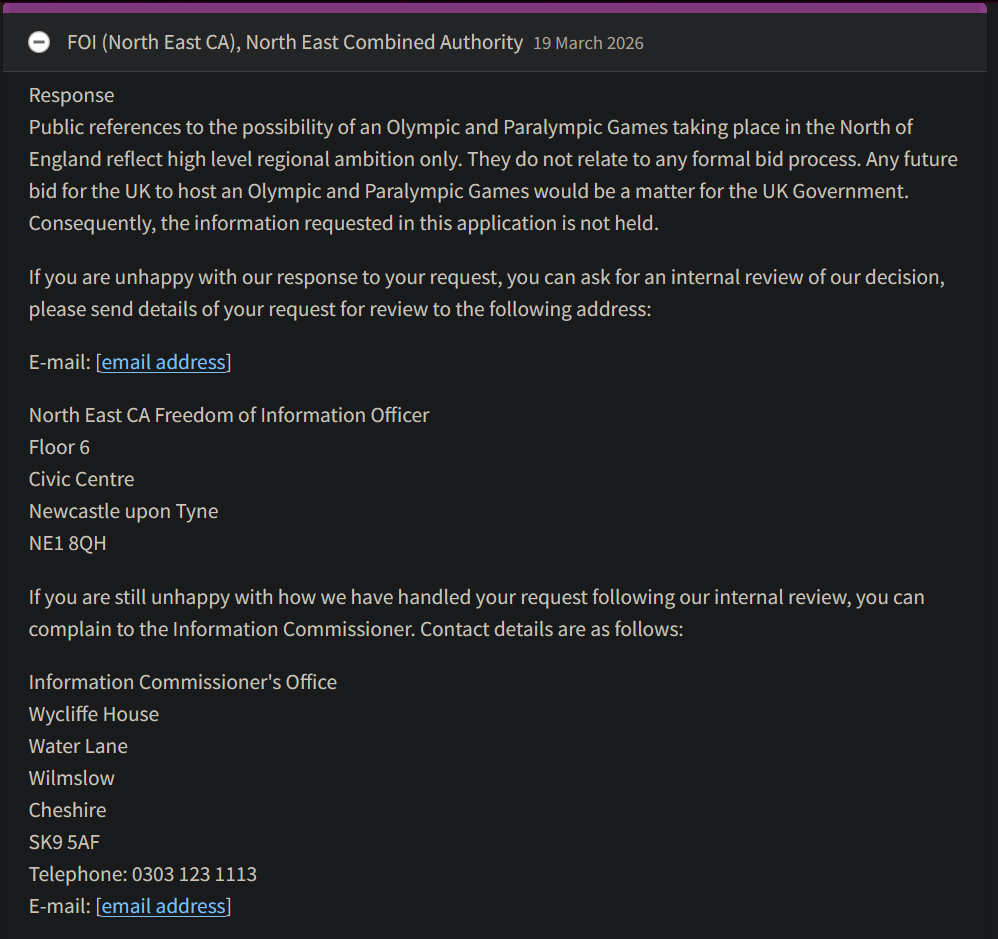The height and width of the screenshot is (939, 998).
Task: Open the email address link under the review request
Action: point(164,362)
